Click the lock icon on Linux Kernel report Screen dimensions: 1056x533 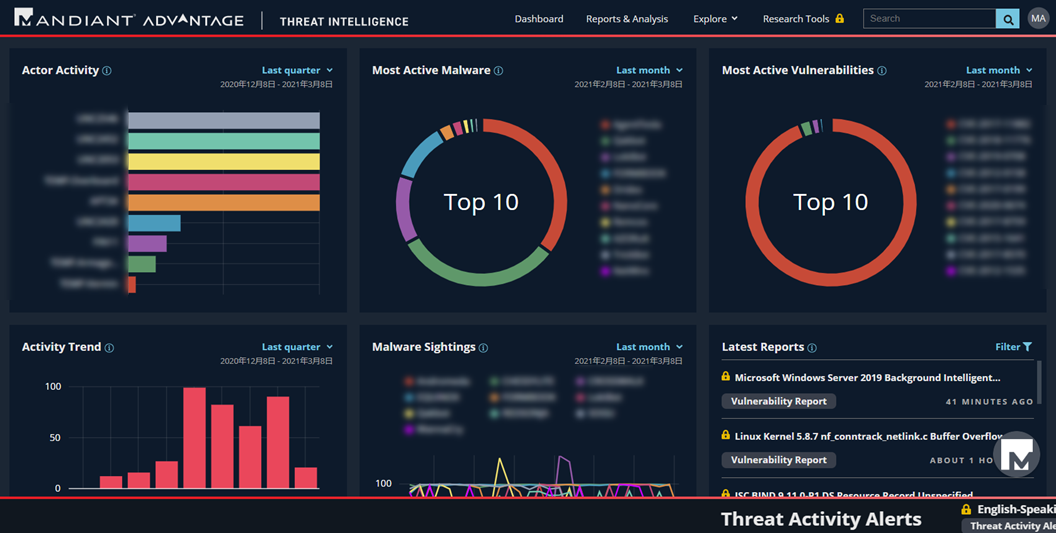(x=725, y=435)
